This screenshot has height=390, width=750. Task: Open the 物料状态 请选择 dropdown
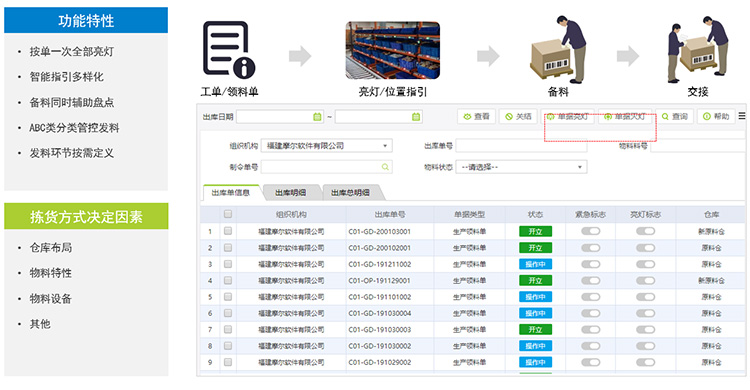pos(521,167)
